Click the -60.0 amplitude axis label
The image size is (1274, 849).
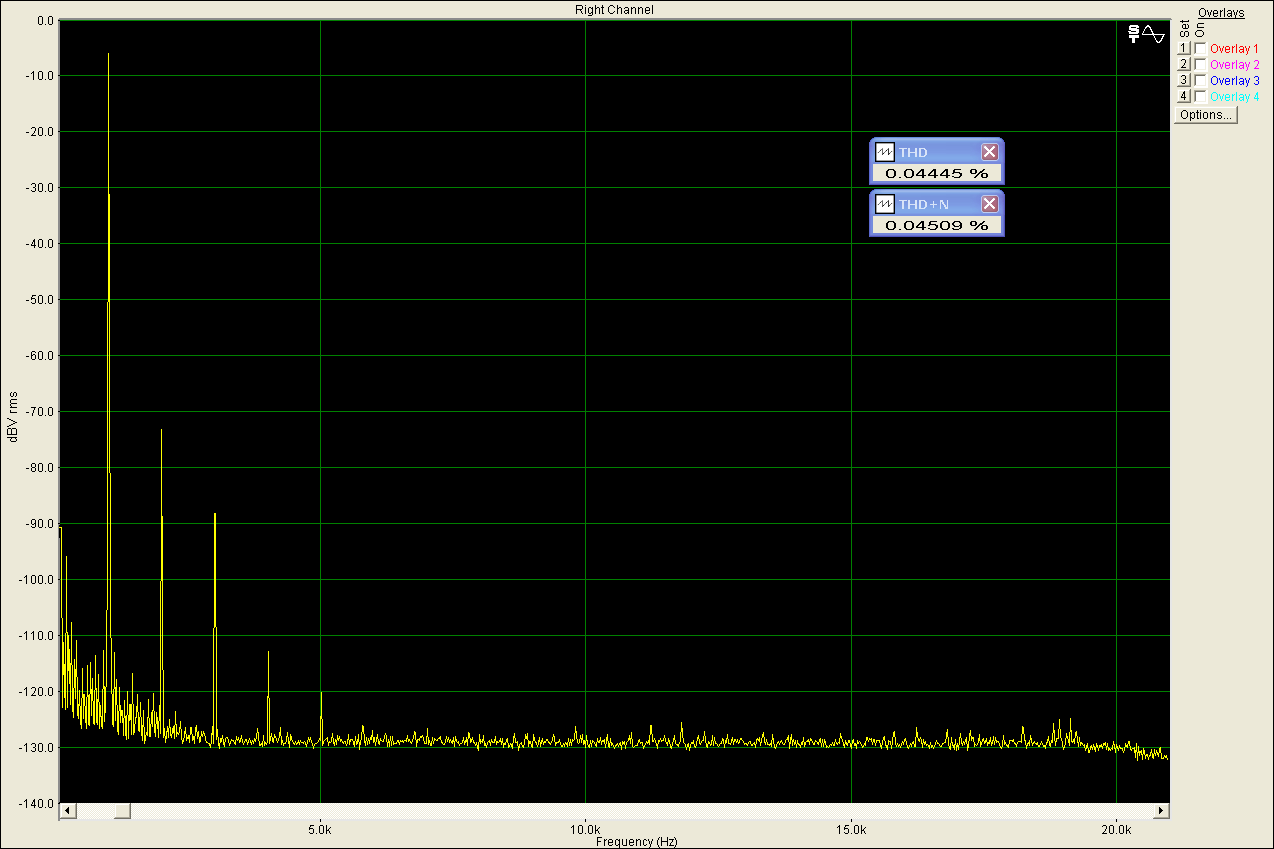(41, 355)
